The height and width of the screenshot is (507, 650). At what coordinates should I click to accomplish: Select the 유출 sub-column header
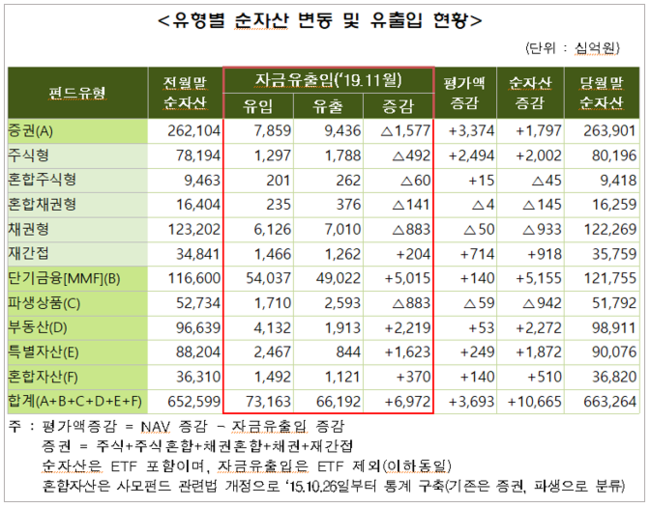pyautogui.click(x=327, y=106)
